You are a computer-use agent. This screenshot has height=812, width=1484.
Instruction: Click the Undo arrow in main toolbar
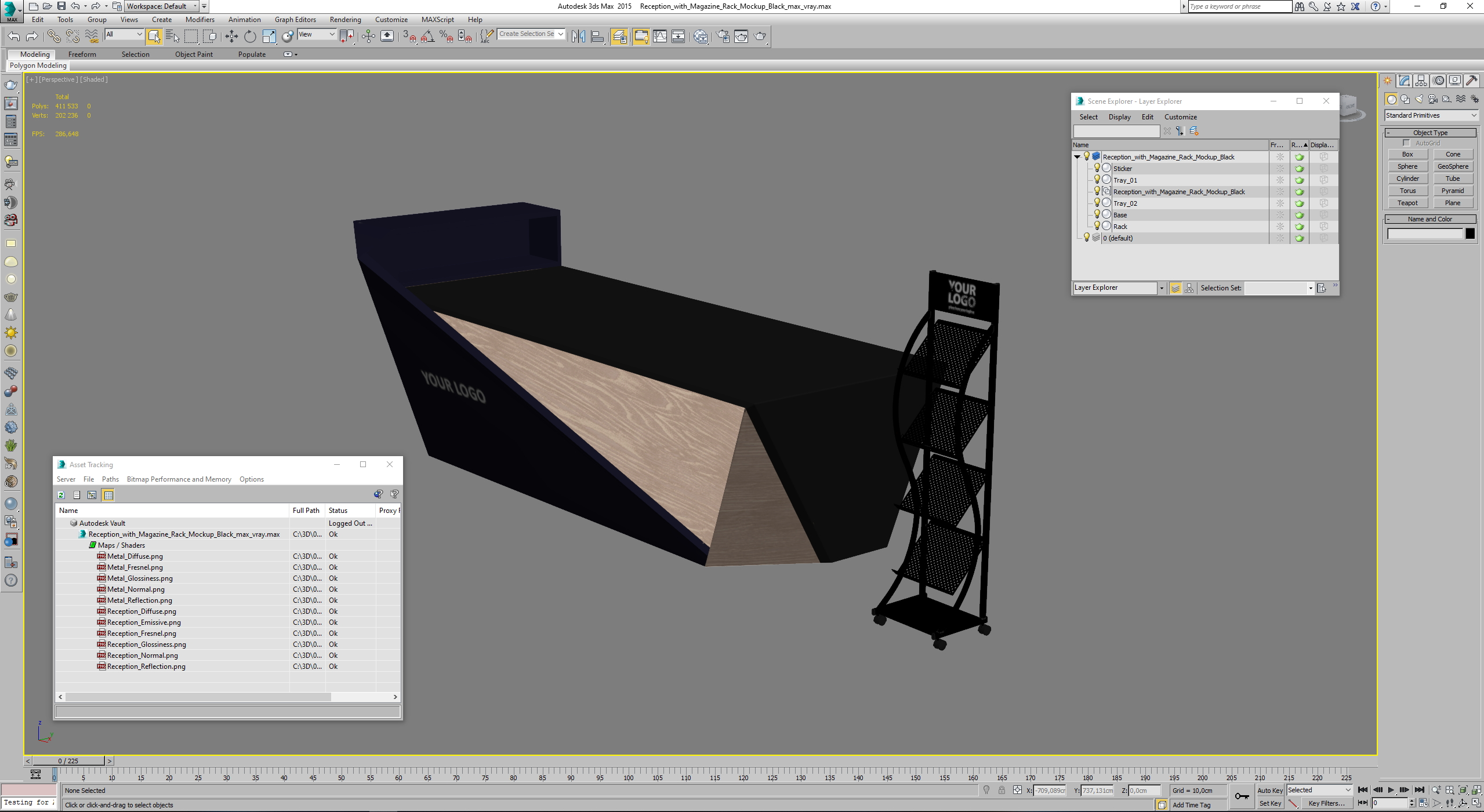click(13, 37)
